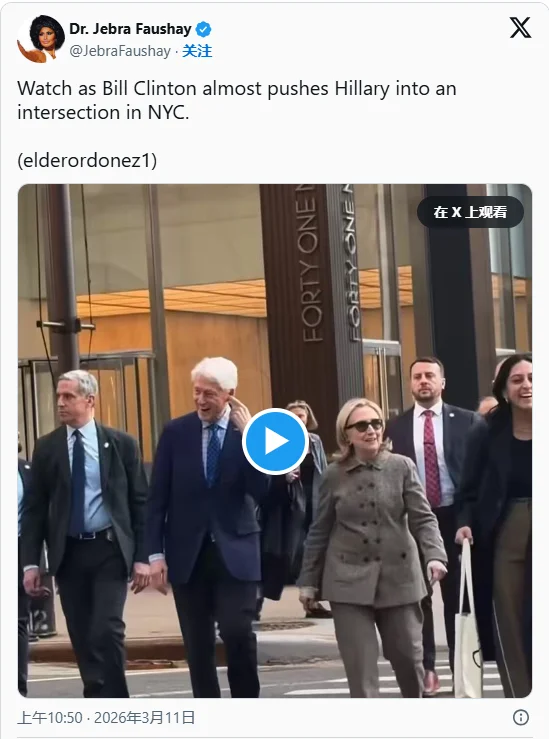Click the text line 'intersection in NYC.'
549x739 pixels.
[x=103, y=112]
